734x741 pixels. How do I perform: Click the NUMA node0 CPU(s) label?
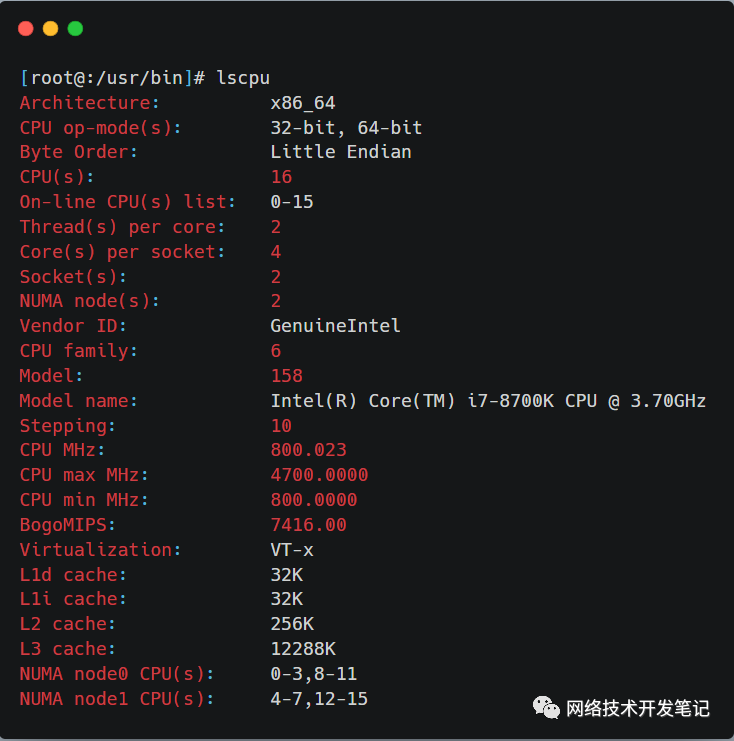(x=116, y=674)
